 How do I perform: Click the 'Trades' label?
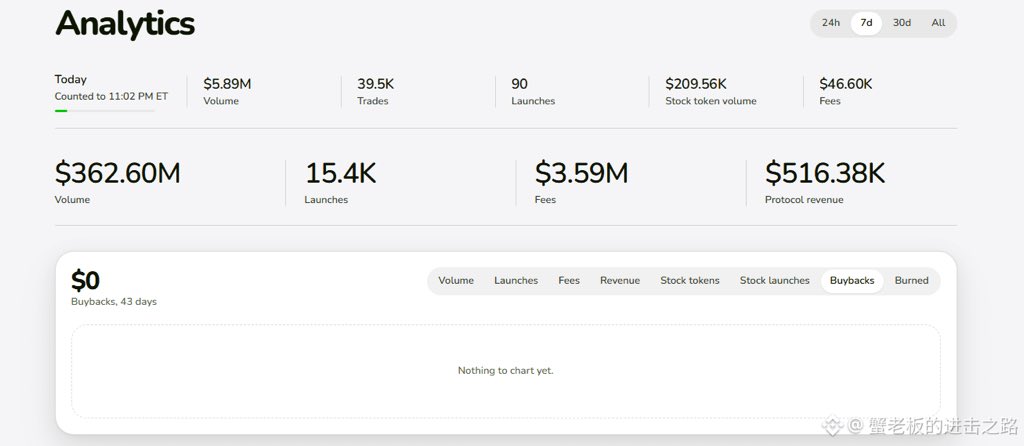tap(372, 101)
